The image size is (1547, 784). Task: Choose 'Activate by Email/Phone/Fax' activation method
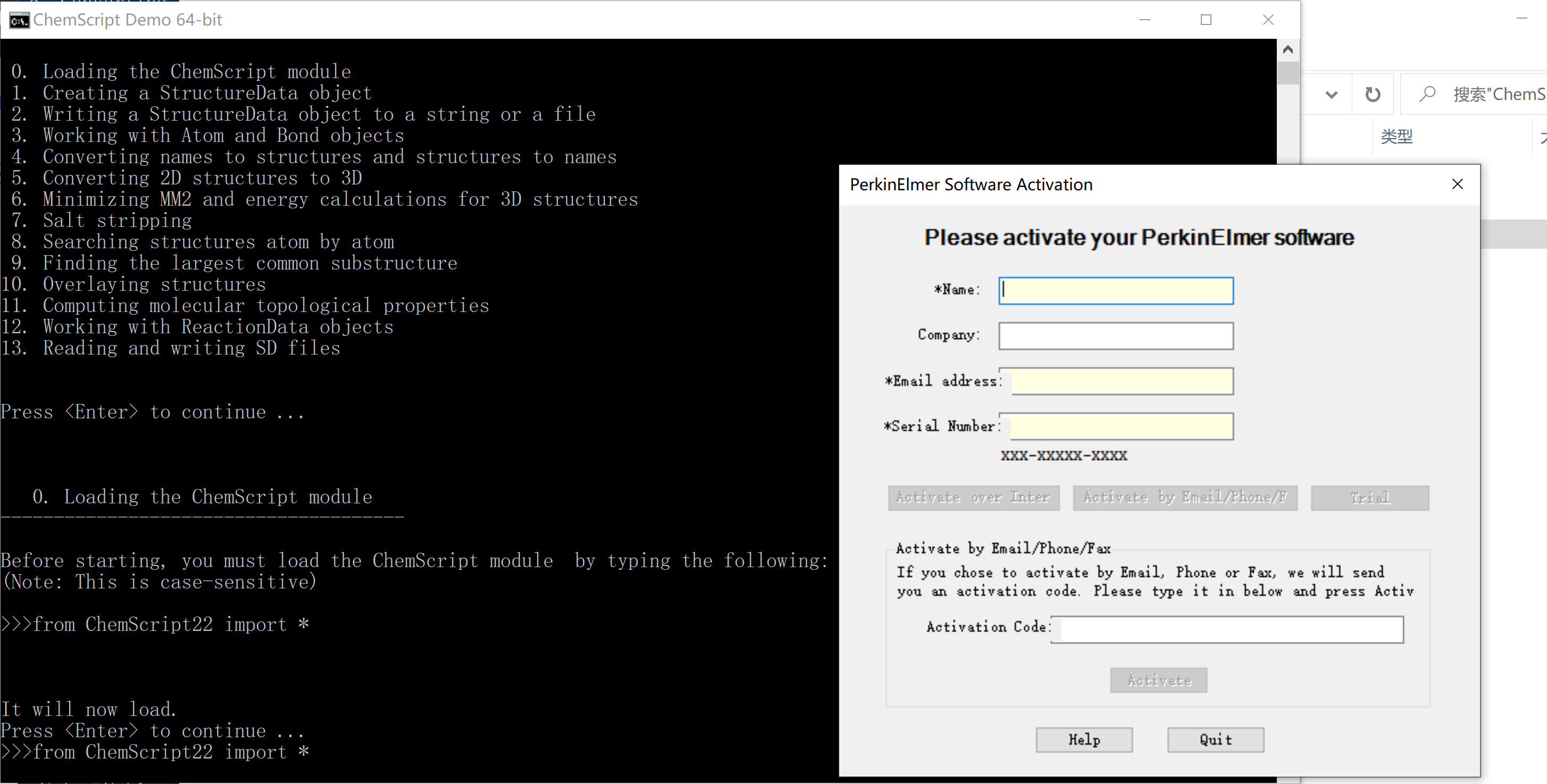point(1185,497)
